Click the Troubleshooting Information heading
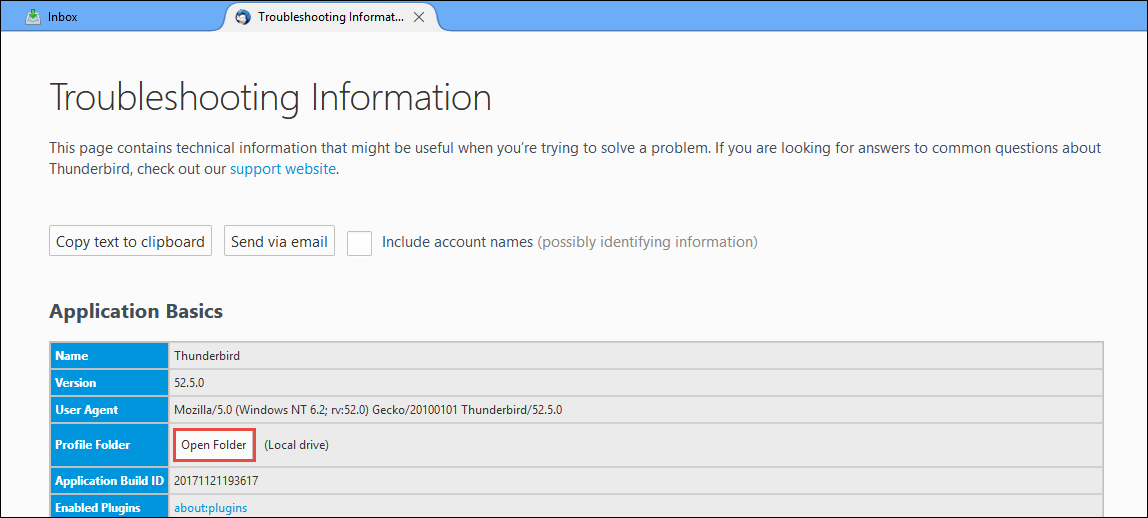Viewport: 1148px width, 518px height. [x=269, y=97]
